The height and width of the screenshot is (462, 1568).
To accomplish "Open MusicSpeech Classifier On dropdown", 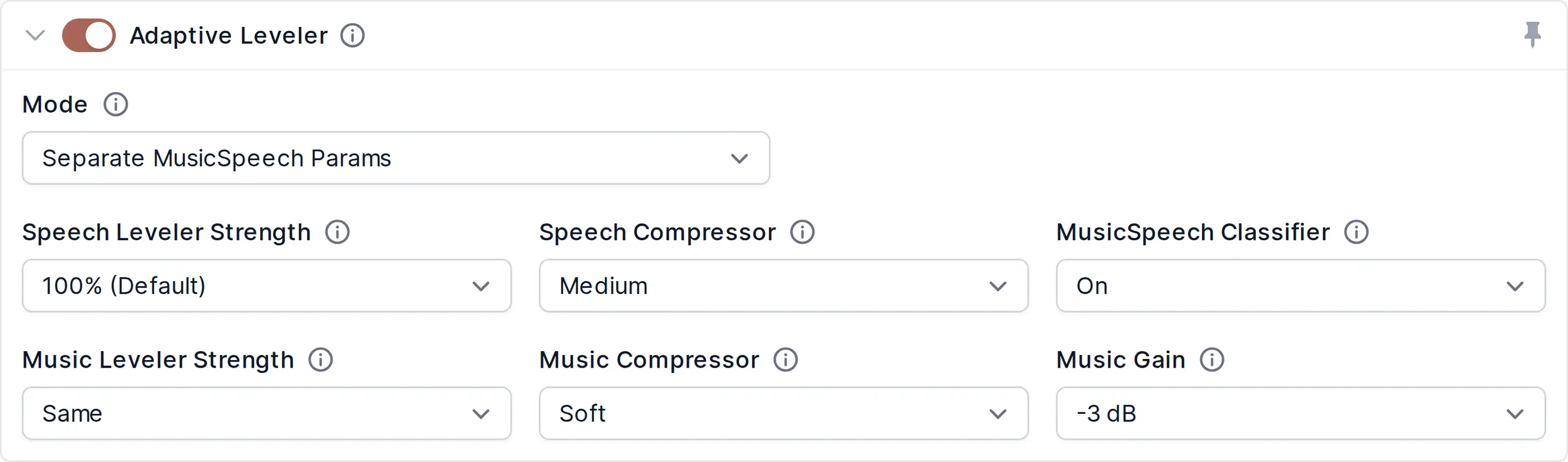I will (x=1301, y=286).
